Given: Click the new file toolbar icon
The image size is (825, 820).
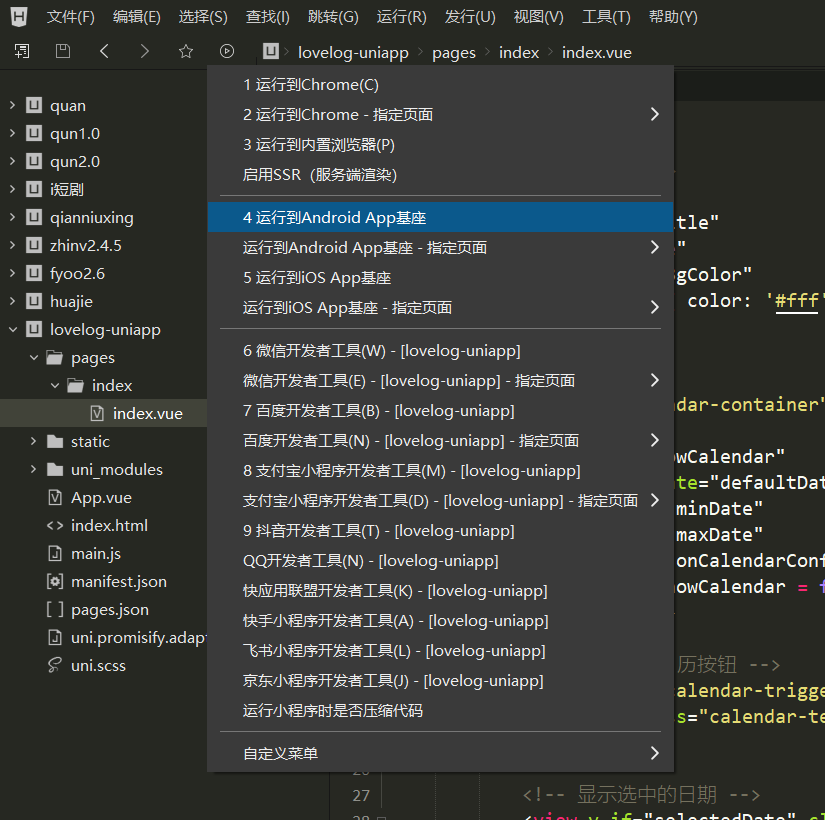Looking at the screenshot, I should [x=21, y=52].
